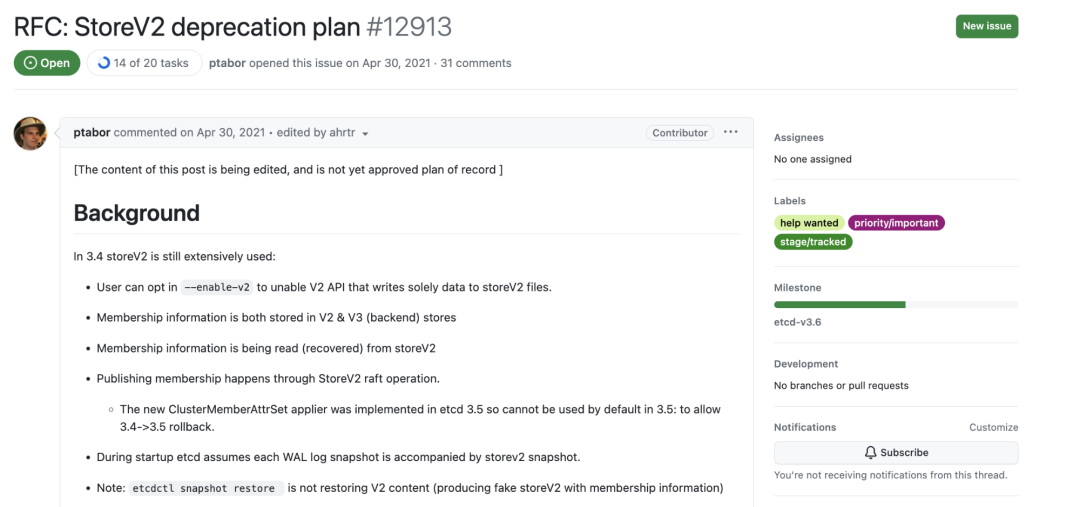The image size is (1080, 507).
Task: Open the Customize notifications link
Action: pyautogui.click(x=993, y=427)
